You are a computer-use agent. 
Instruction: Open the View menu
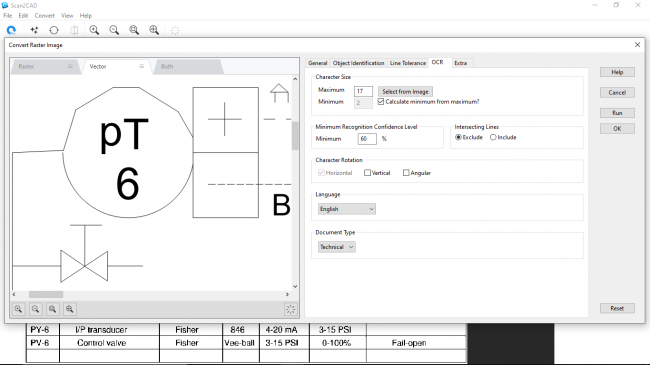67,15
